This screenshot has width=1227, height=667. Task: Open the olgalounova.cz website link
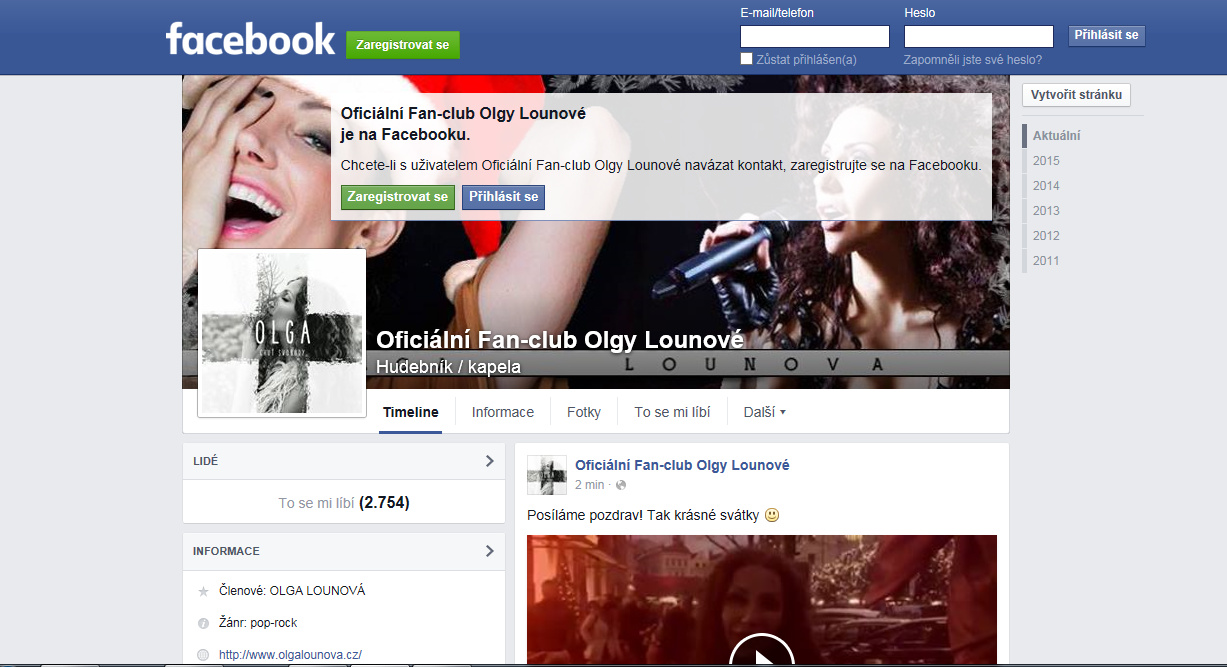coord(290,655)
